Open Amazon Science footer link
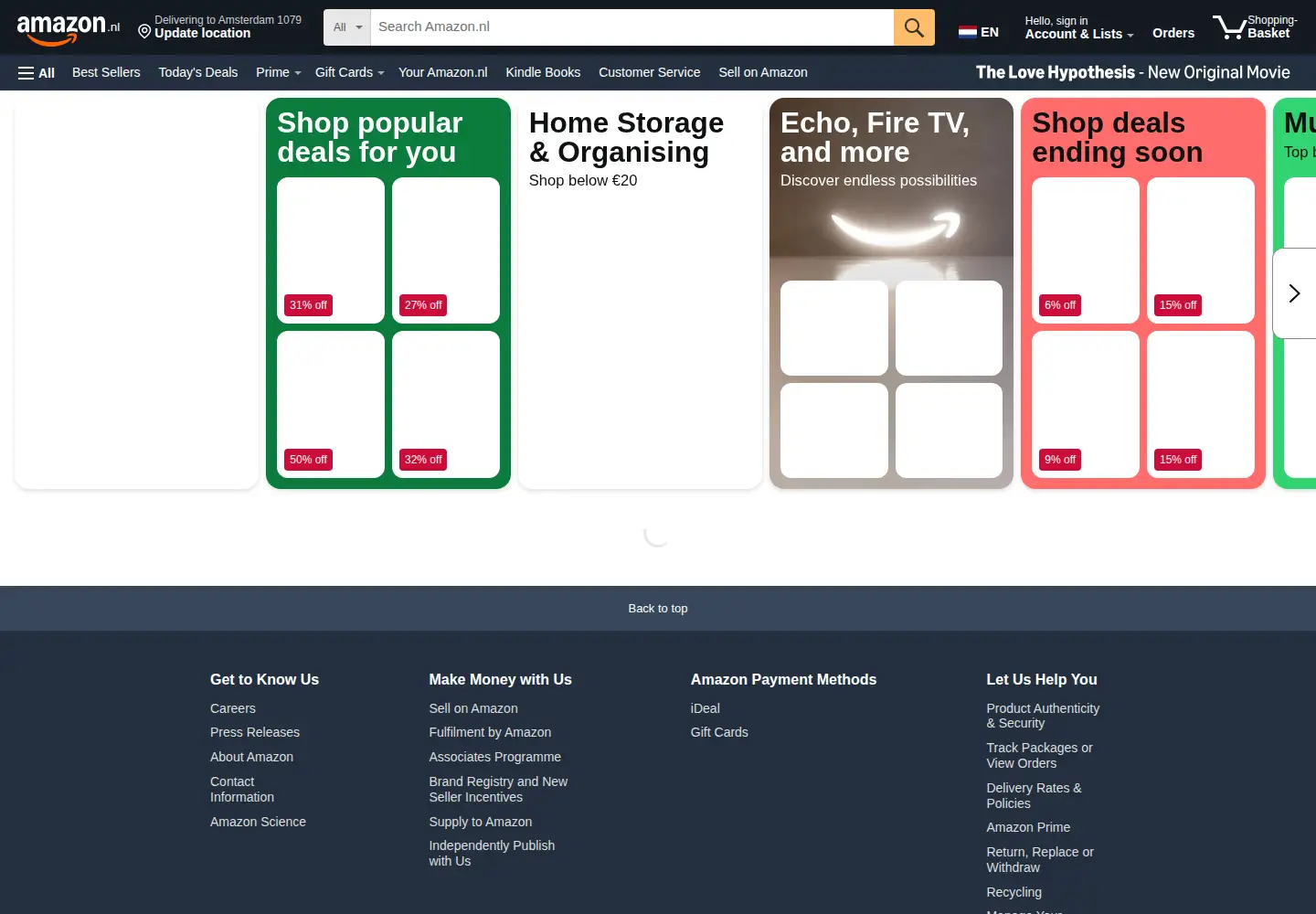Viewport: 1316px width, 914px height. coord(258,822)
